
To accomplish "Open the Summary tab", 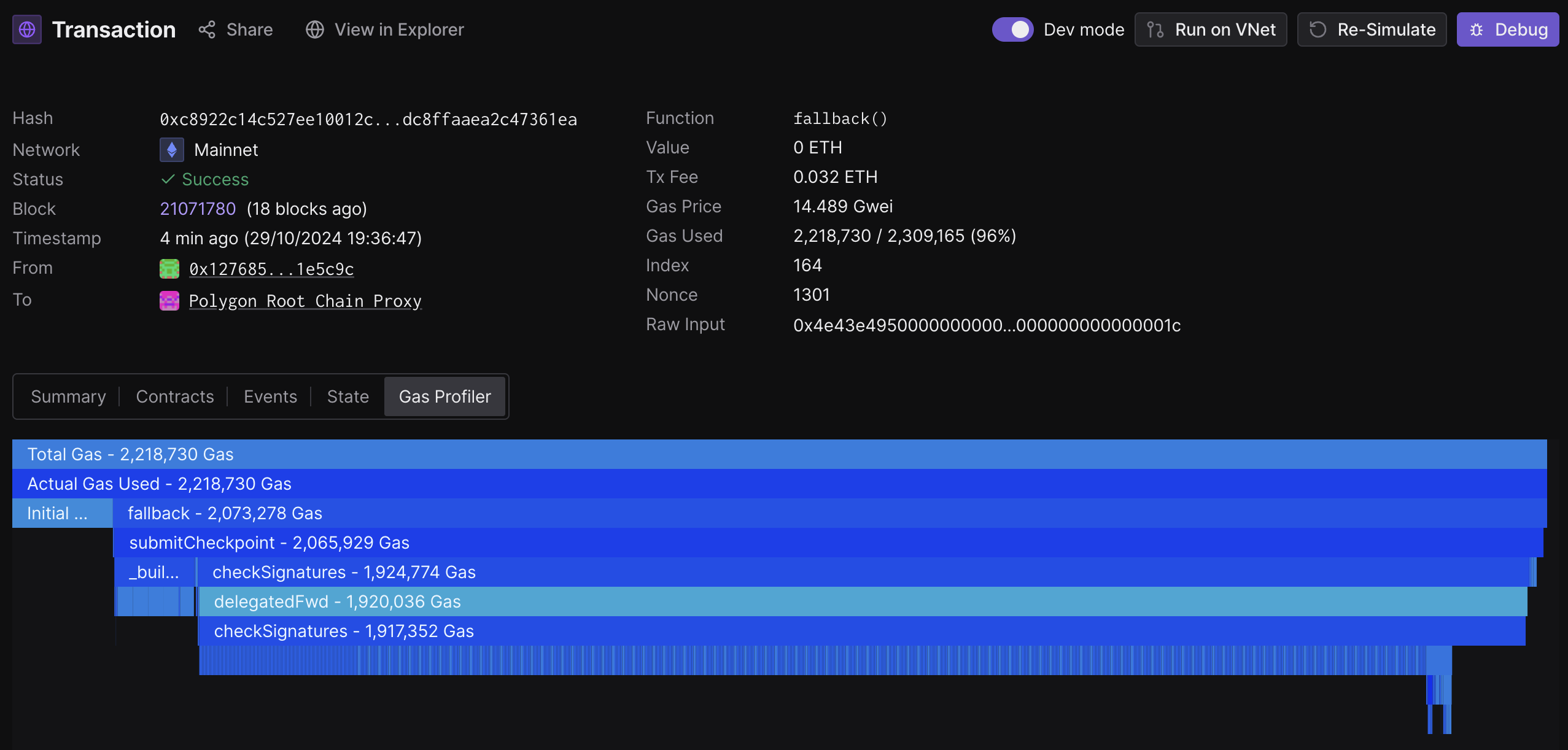I will click(68, 396).
